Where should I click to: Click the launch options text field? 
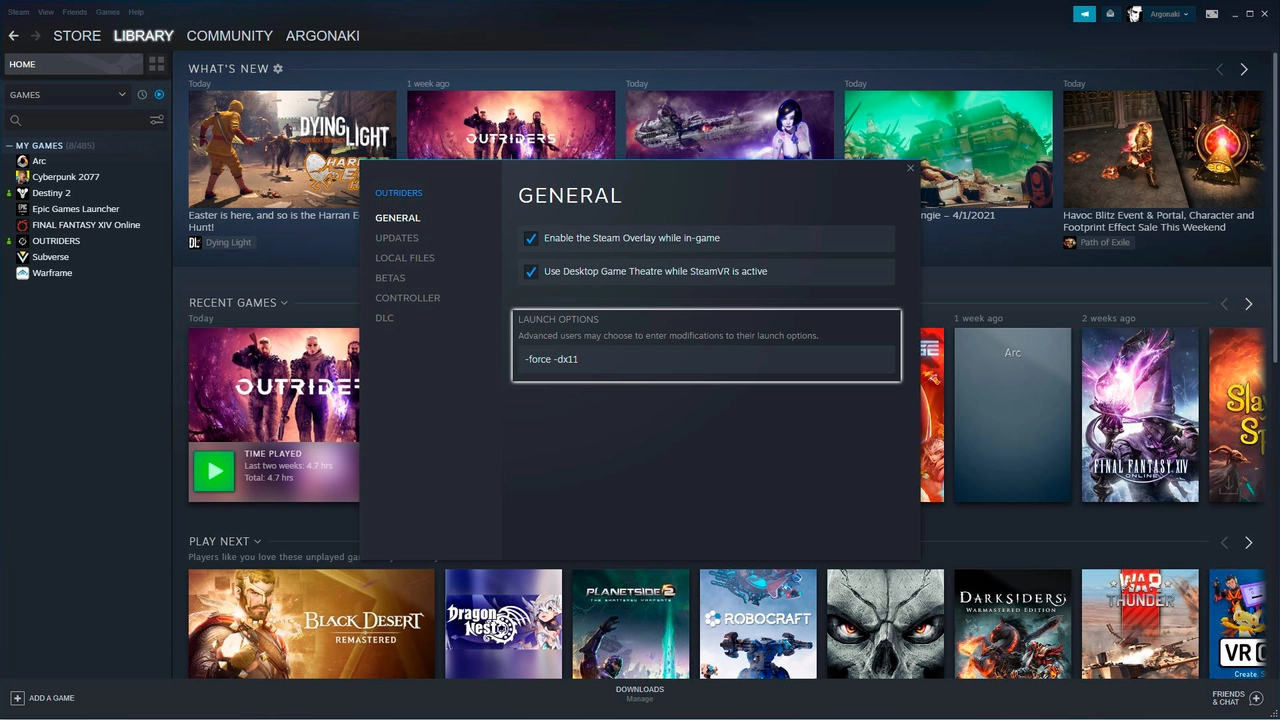pyautogui.click(x=706, y=359)
